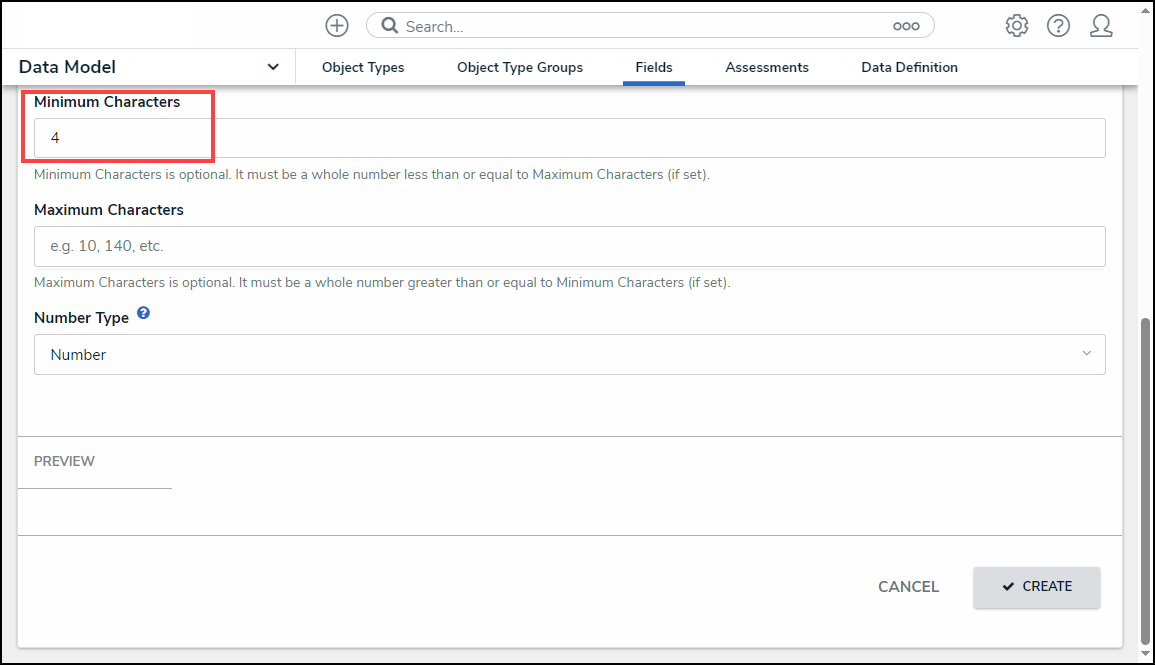This screenshot has height=665, width=1155.
Task: Switch to the Object Types tab
Action: tap(363, 67)
